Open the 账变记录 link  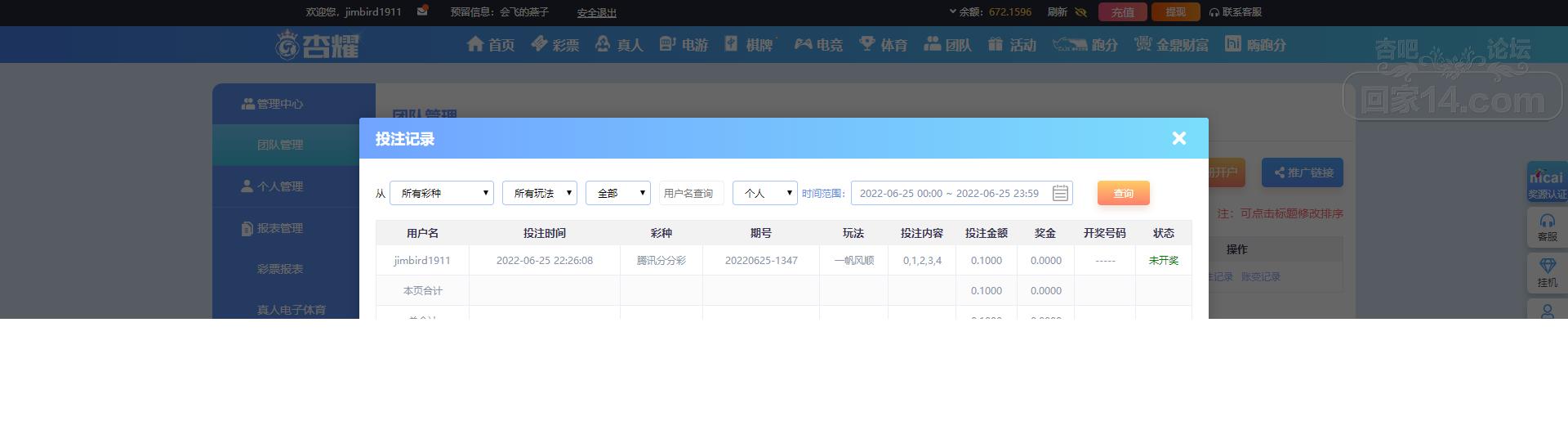1261,276
